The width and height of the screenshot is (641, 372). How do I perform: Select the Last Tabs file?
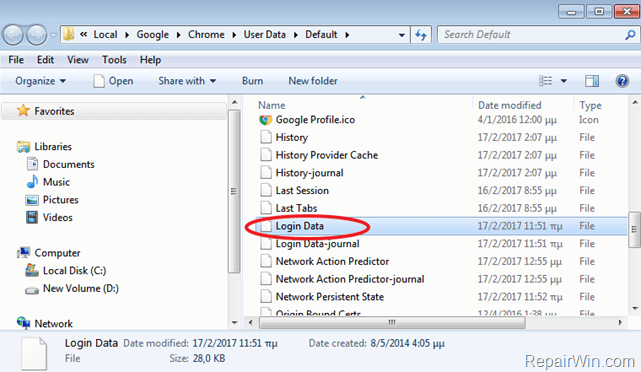(x=296, y=208)
